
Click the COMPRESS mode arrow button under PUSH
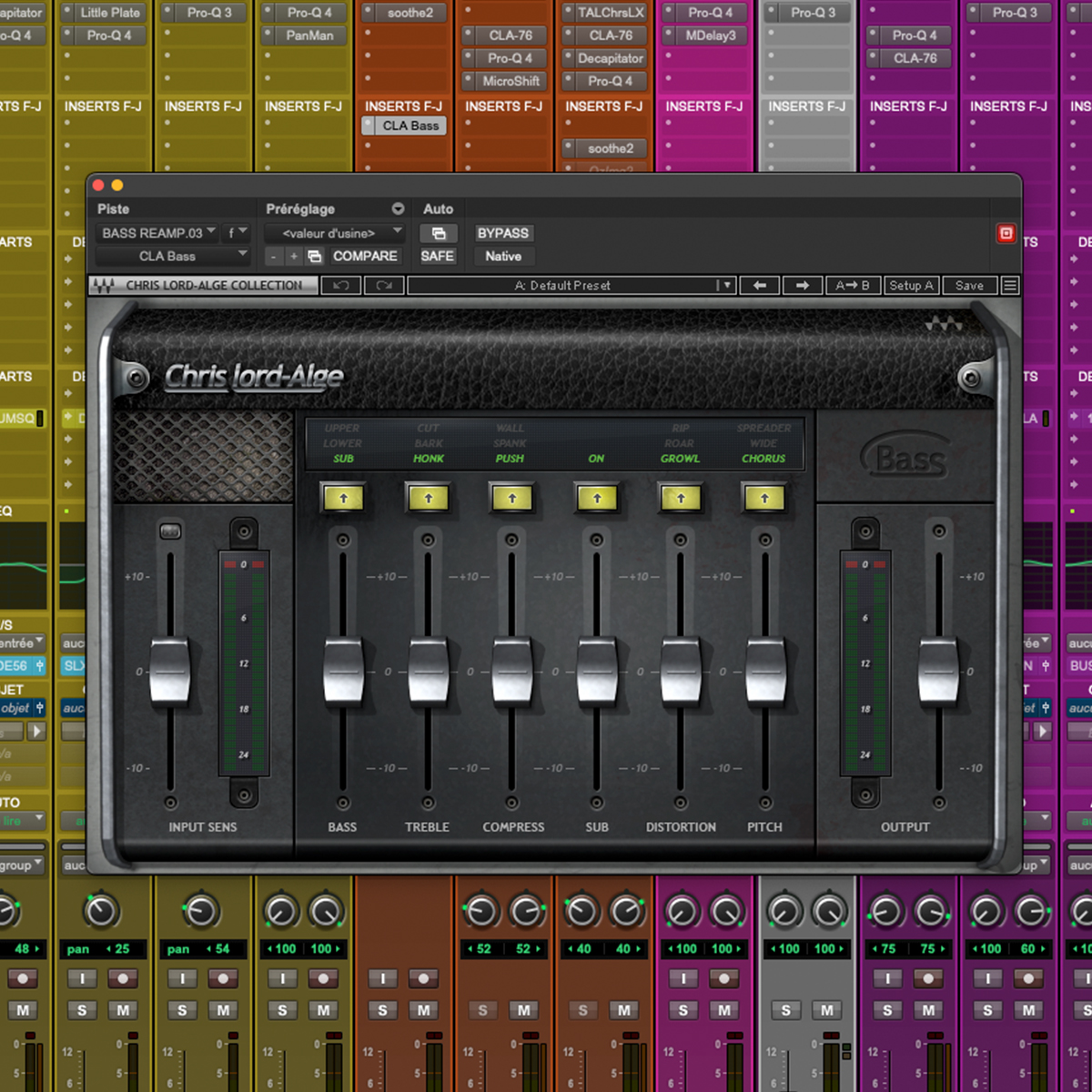click(512, 498)
